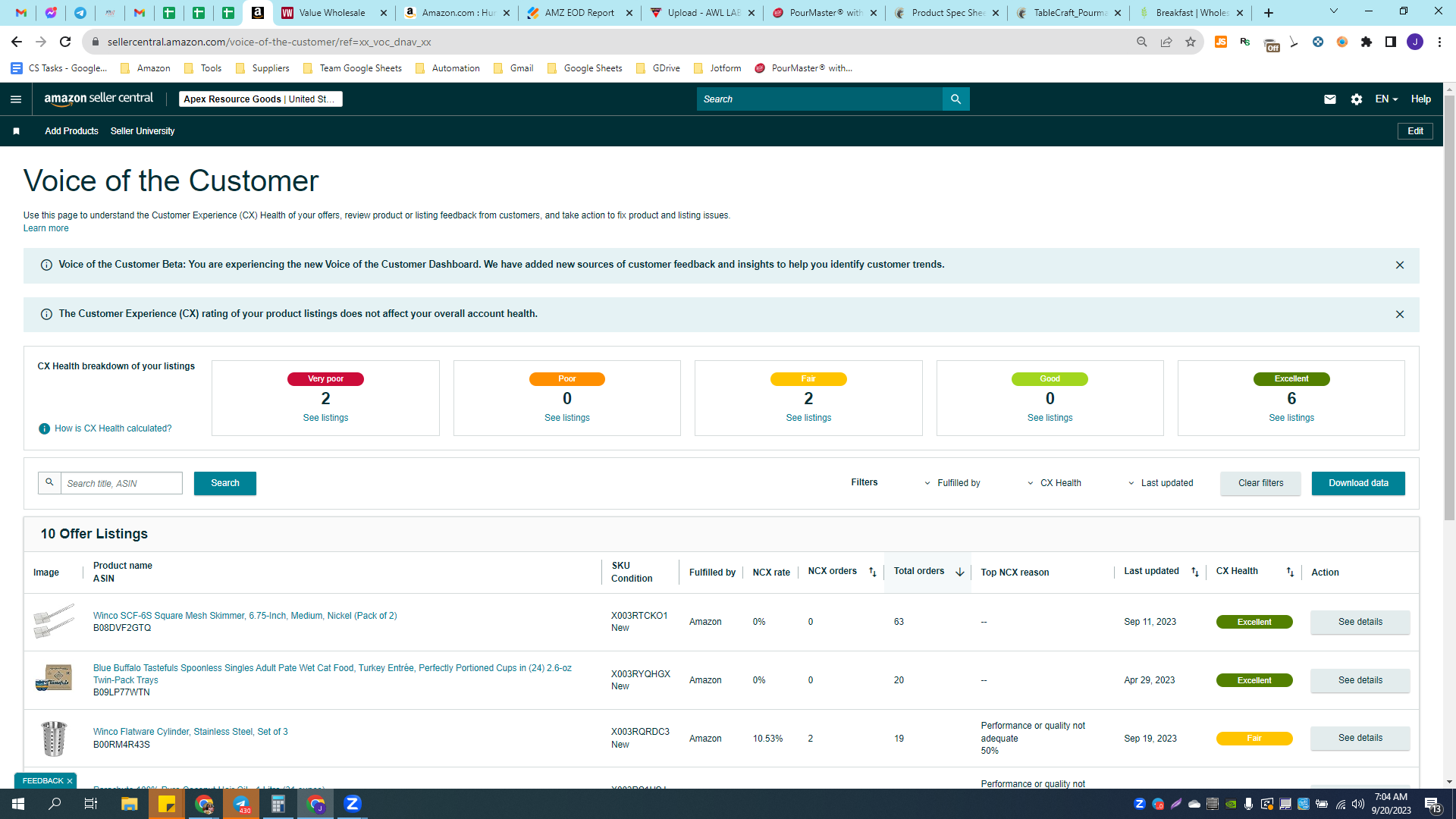Click the bookmark icon beside Add Products
Viewport: 1456px width, 819px height.
[16, 131]
